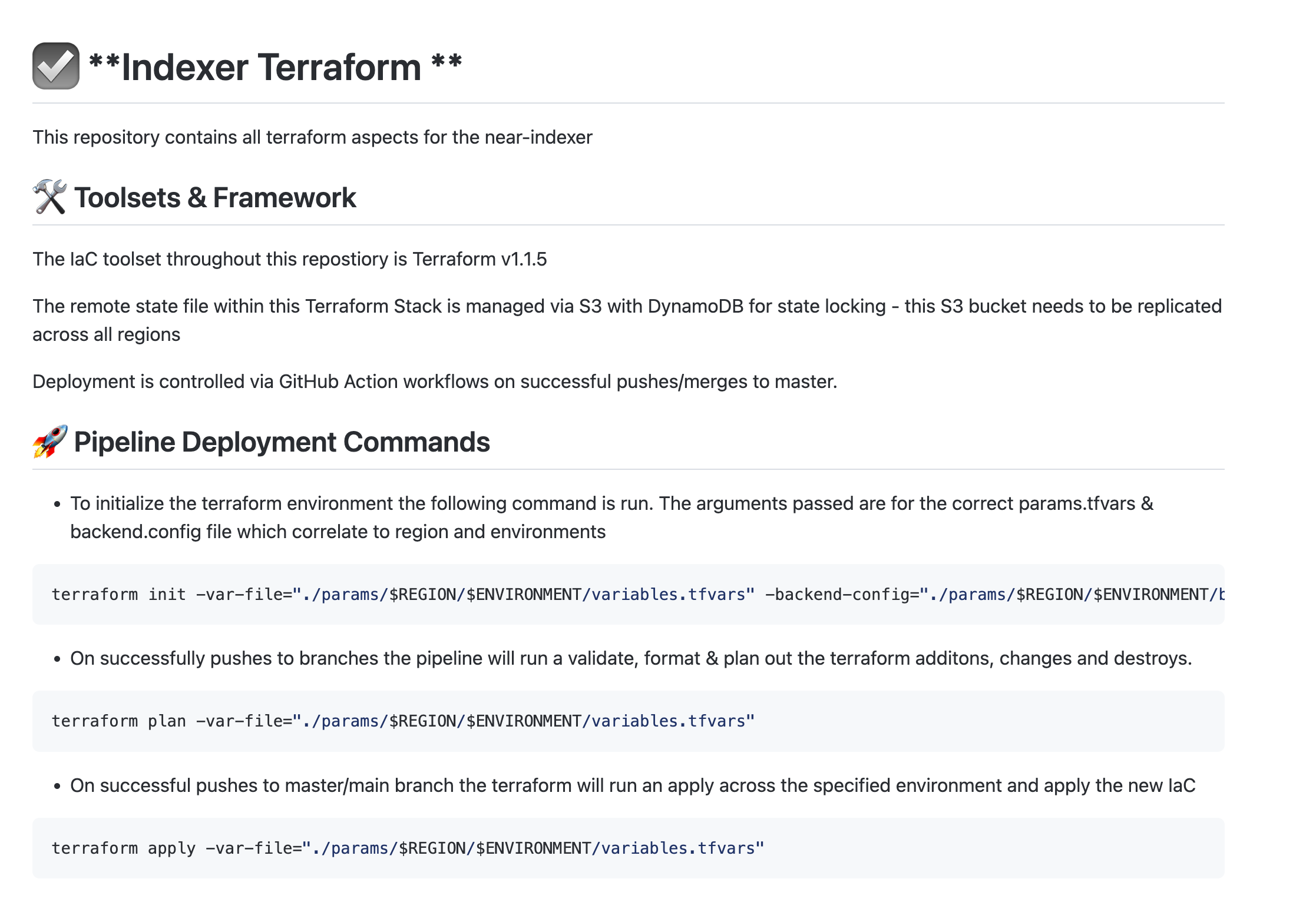Click the near-indexer repository description sentence
The width and height of the screenshot is (1316, 902).
point(312,137)
